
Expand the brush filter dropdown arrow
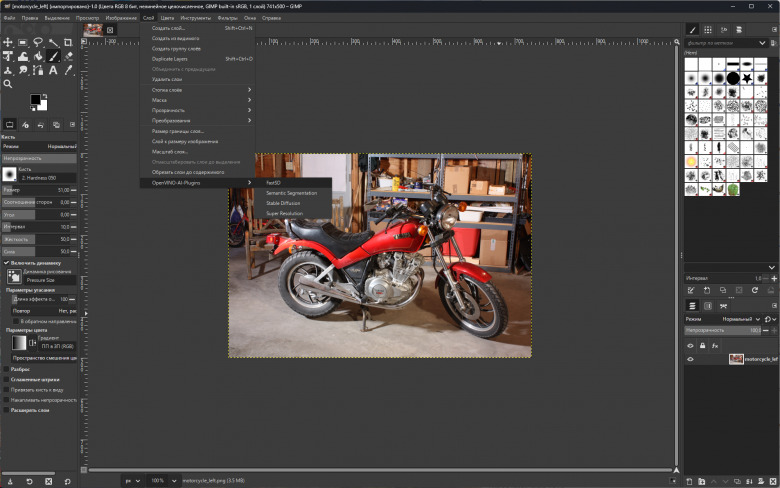click(x=762, y=43)
